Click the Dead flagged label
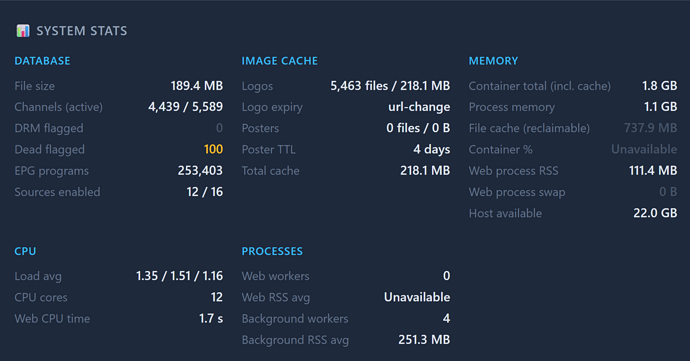The height and width of the screenshot is (361, 690). point(49,150)
